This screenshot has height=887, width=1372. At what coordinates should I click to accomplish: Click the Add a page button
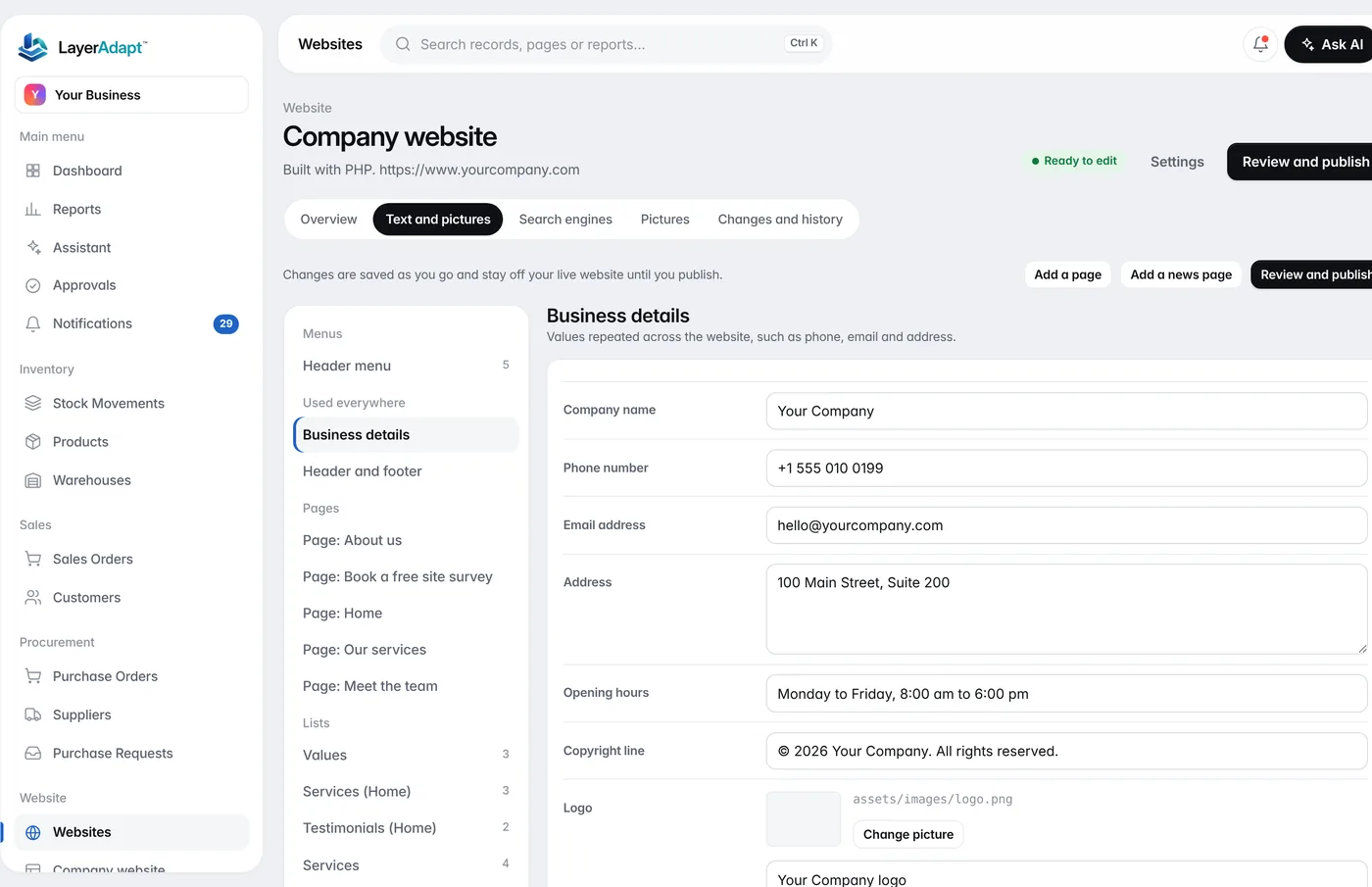1067,274
